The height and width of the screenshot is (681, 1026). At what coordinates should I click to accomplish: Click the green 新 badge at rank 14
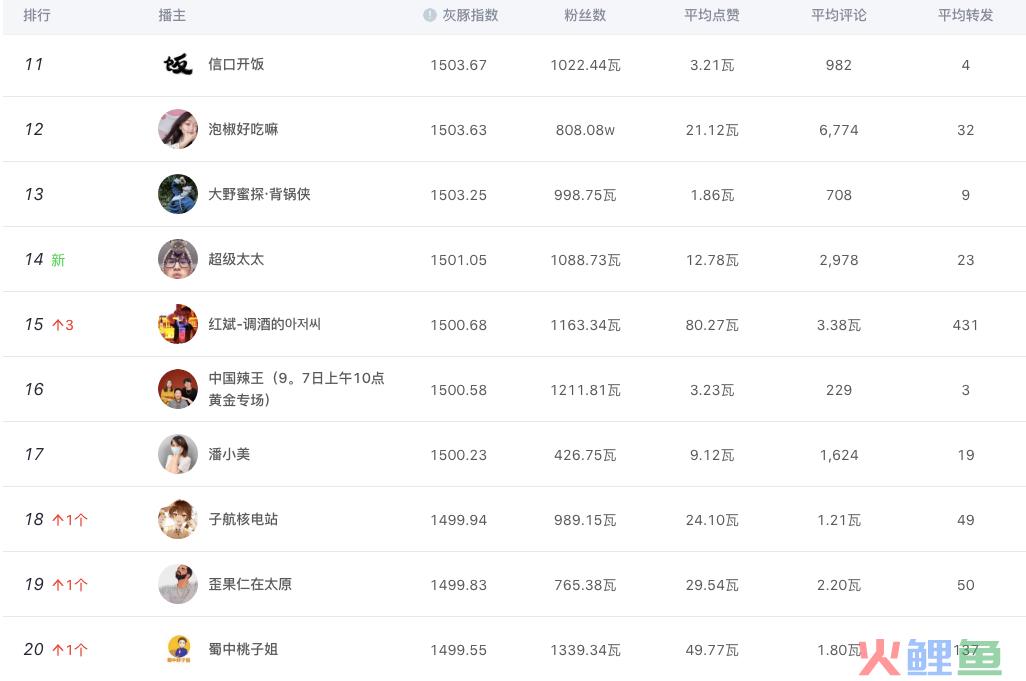pyautogui.click(x=58, y=260)
